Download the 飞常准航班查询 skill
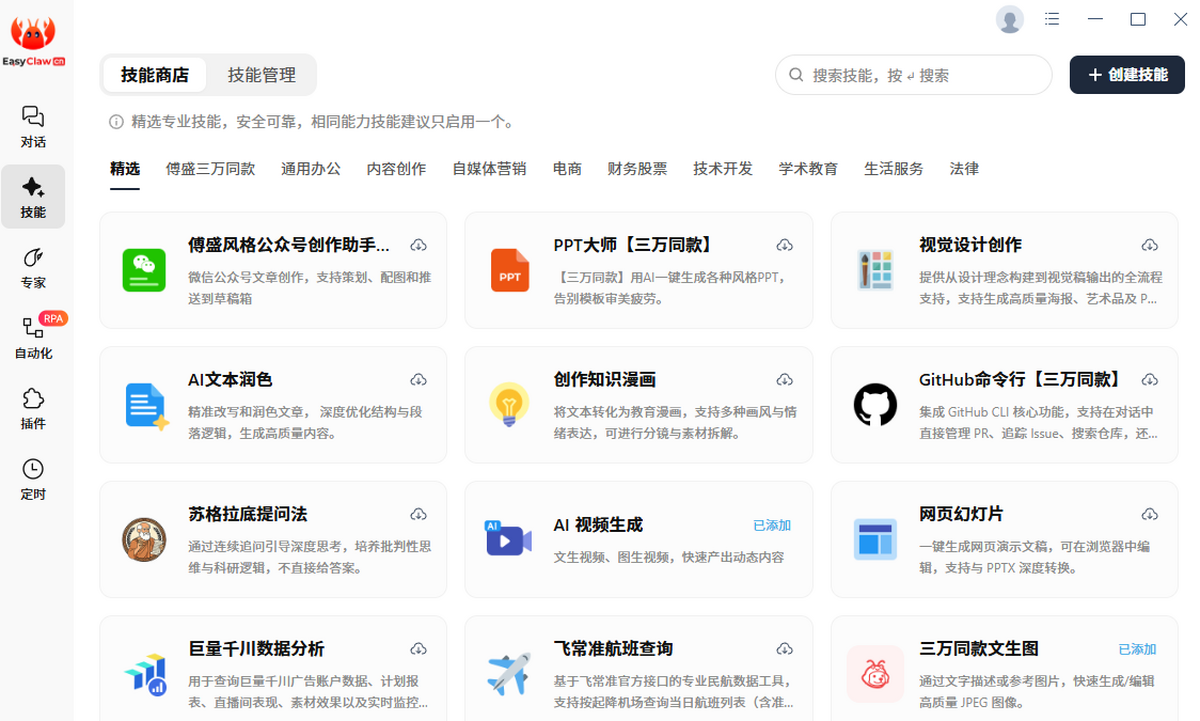 click(785, 649)
